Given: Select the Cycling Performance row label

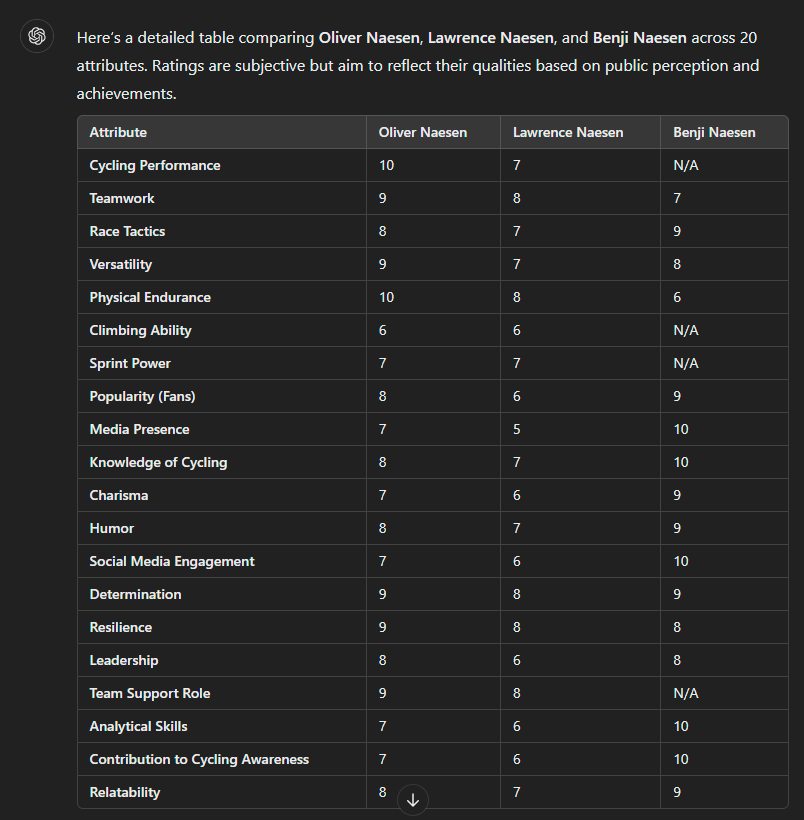Looking at the screenshot, I should pos(155,165).
